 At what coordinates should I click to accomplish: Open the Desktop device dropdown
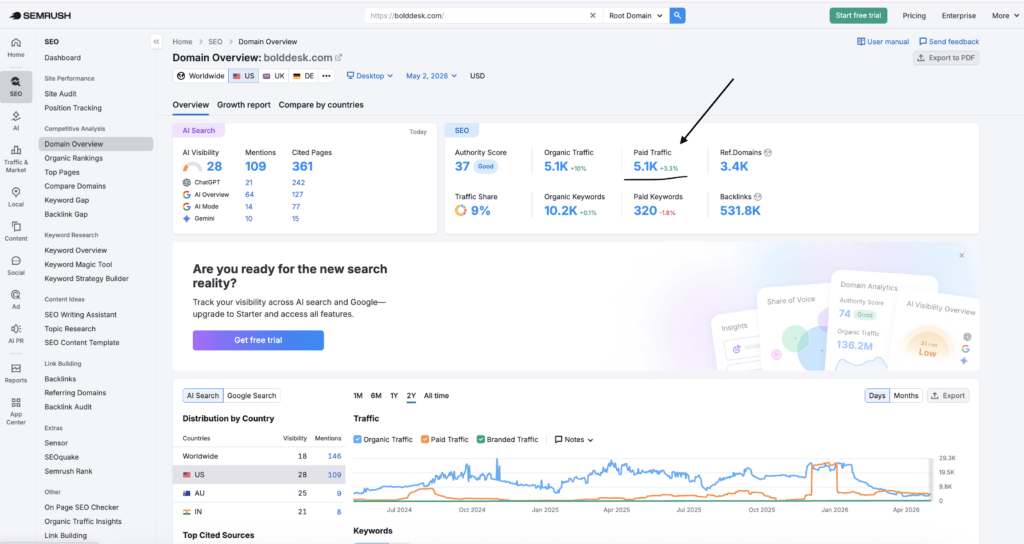pyautogui.click(x=370, y=76)
